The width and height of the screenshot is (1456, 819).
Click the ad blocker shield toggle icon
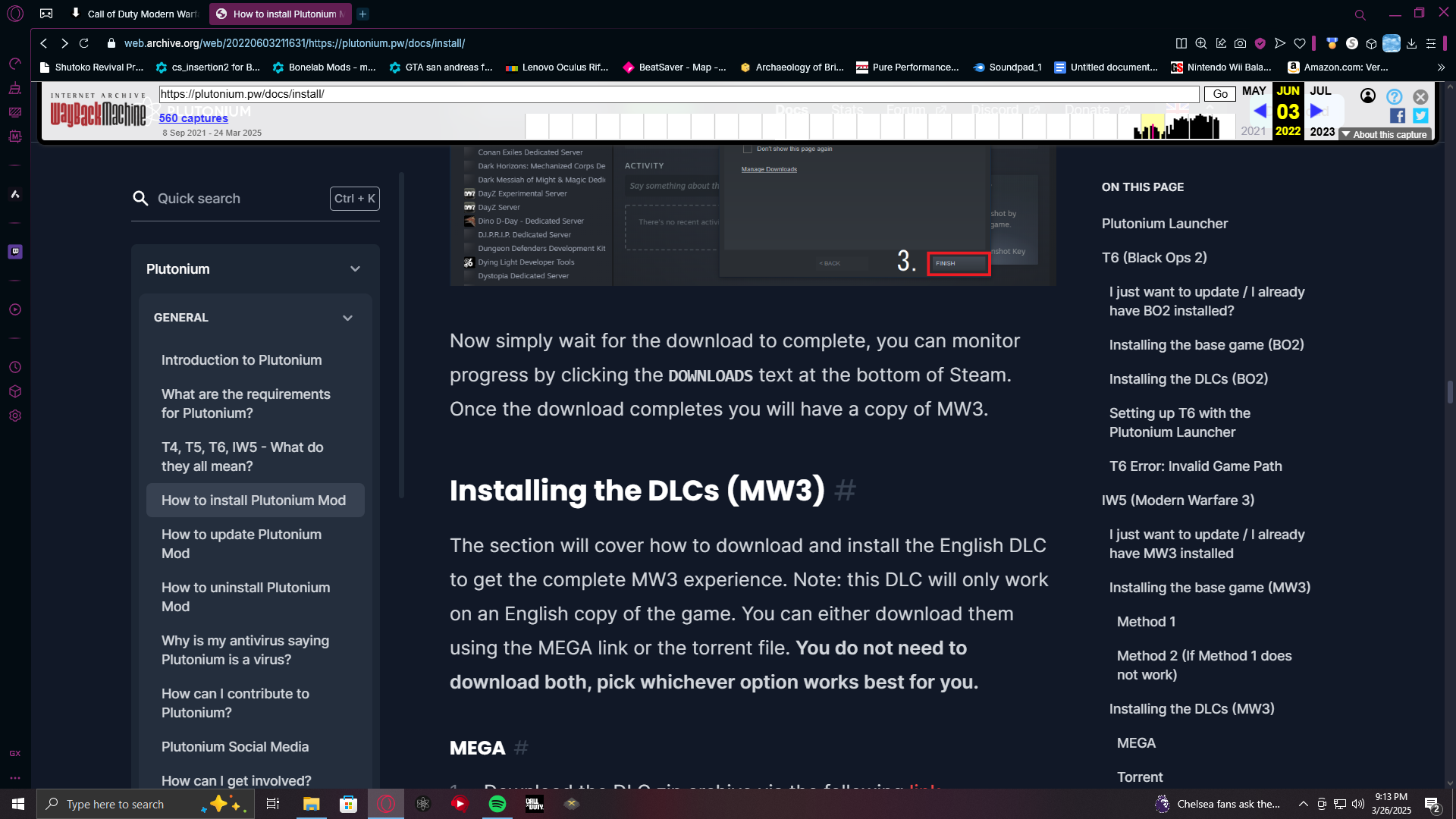tap(1260, 43)
